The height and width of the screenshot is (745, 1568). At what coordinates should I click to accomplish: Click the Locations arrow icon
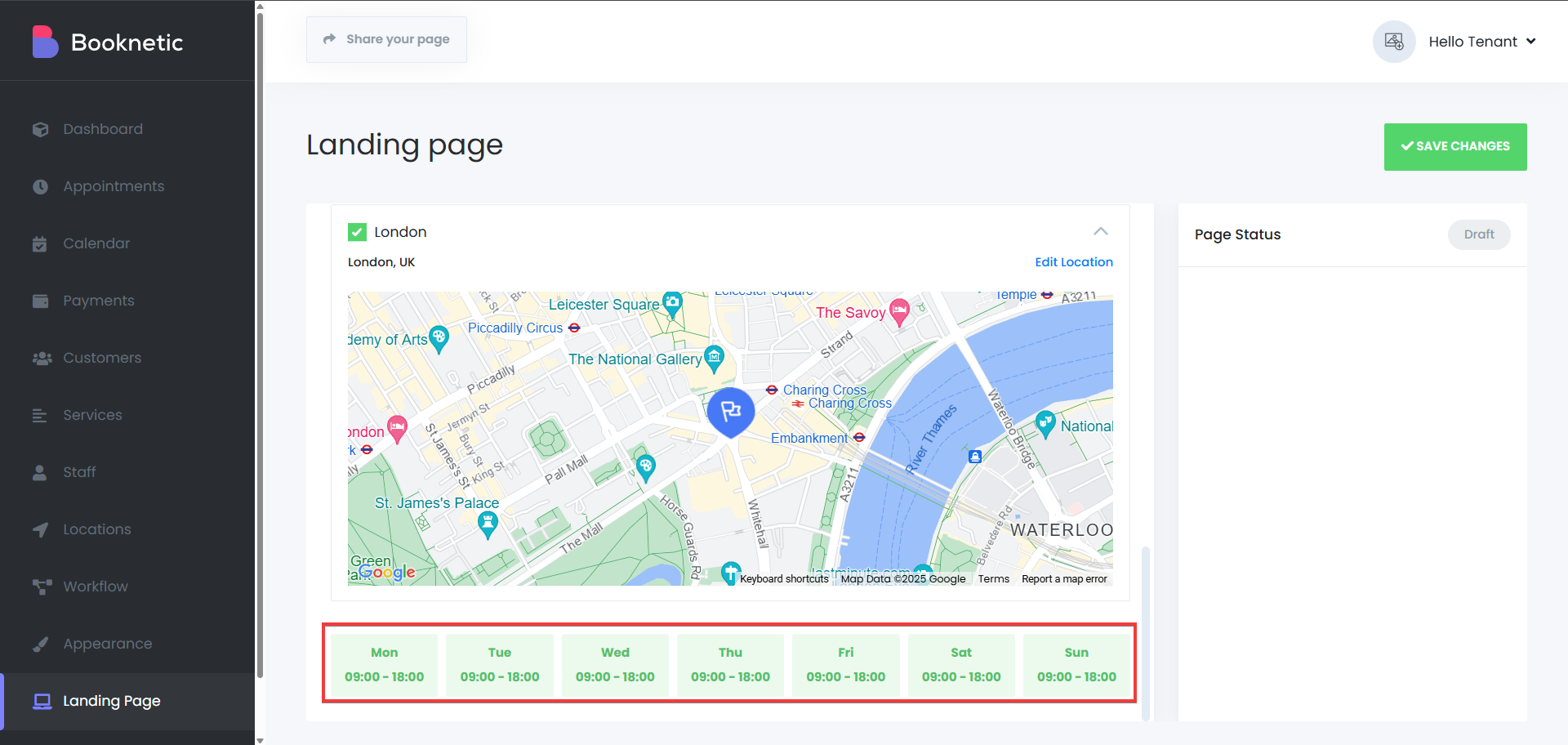pos(40,529)
